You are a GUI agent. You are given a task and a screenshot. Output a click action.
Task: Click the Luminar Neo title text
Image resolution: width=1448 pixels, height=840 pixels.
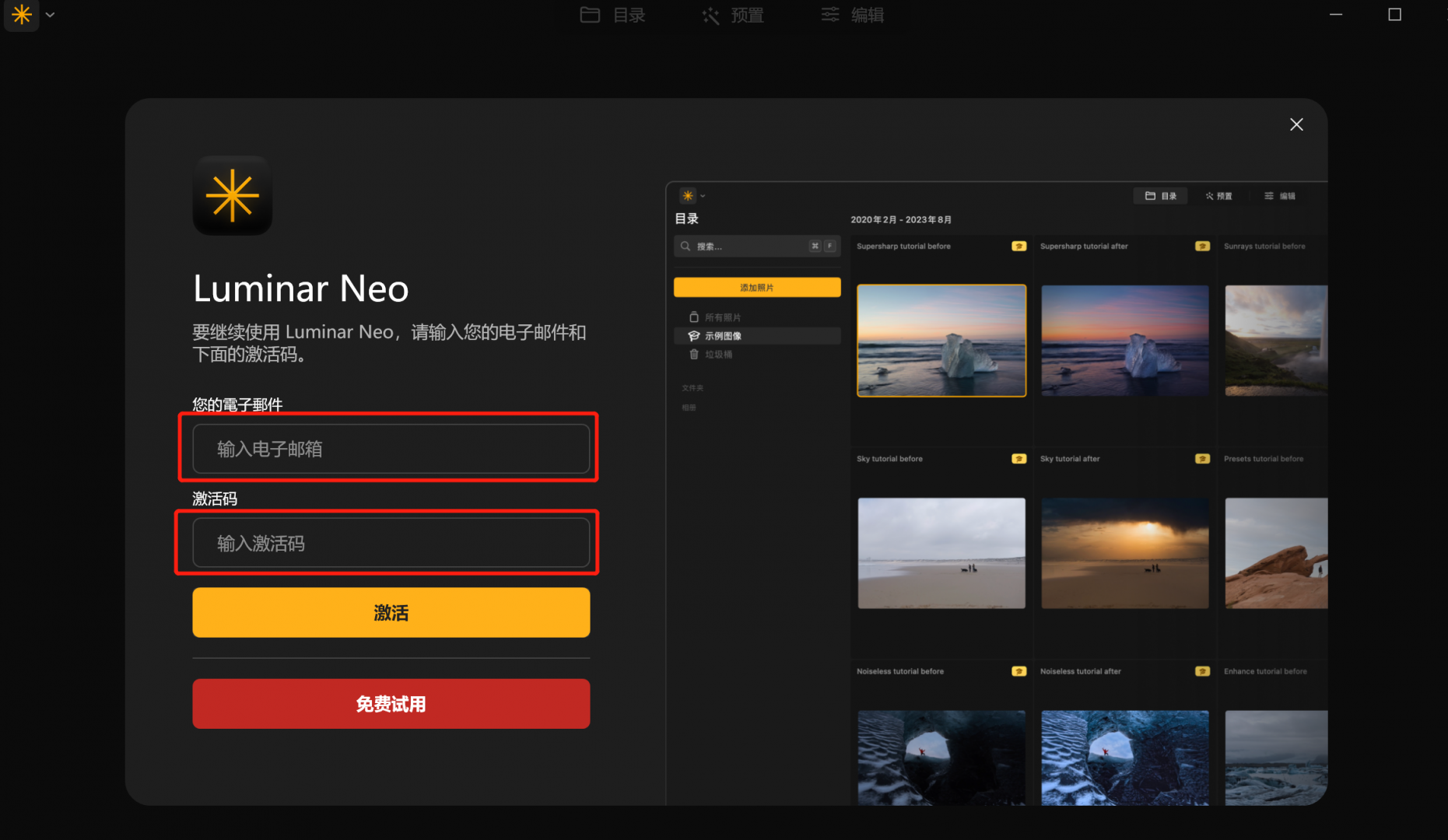300,289
